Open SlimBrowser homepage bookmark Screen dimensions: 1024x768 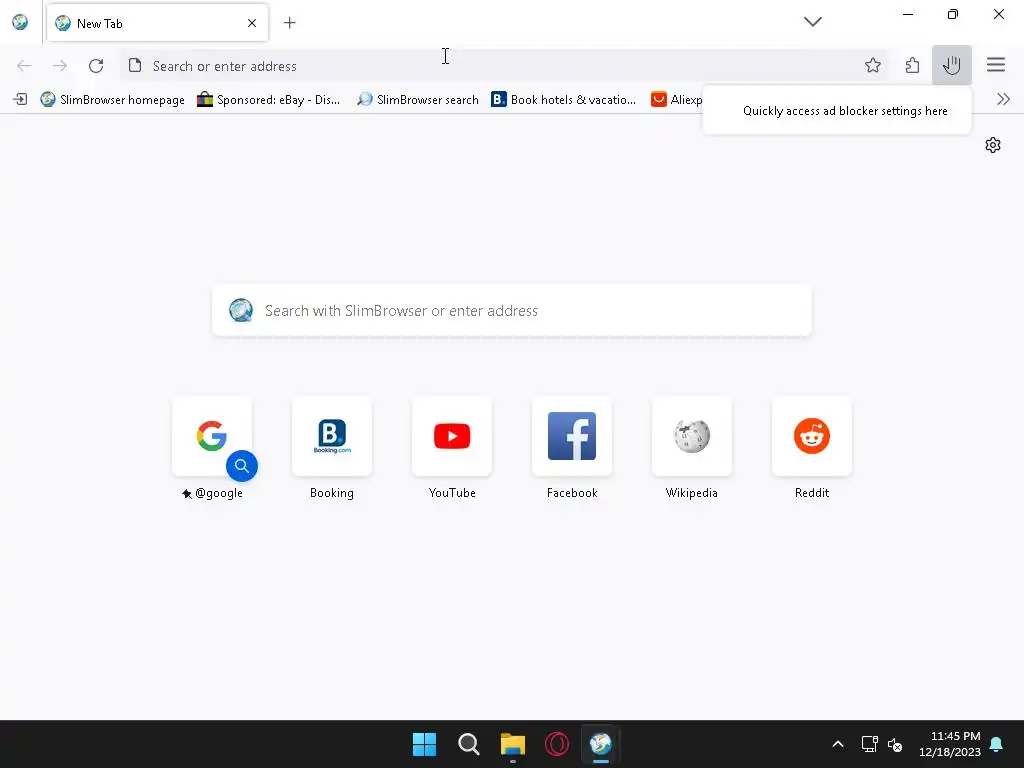(x=112, y=99)
